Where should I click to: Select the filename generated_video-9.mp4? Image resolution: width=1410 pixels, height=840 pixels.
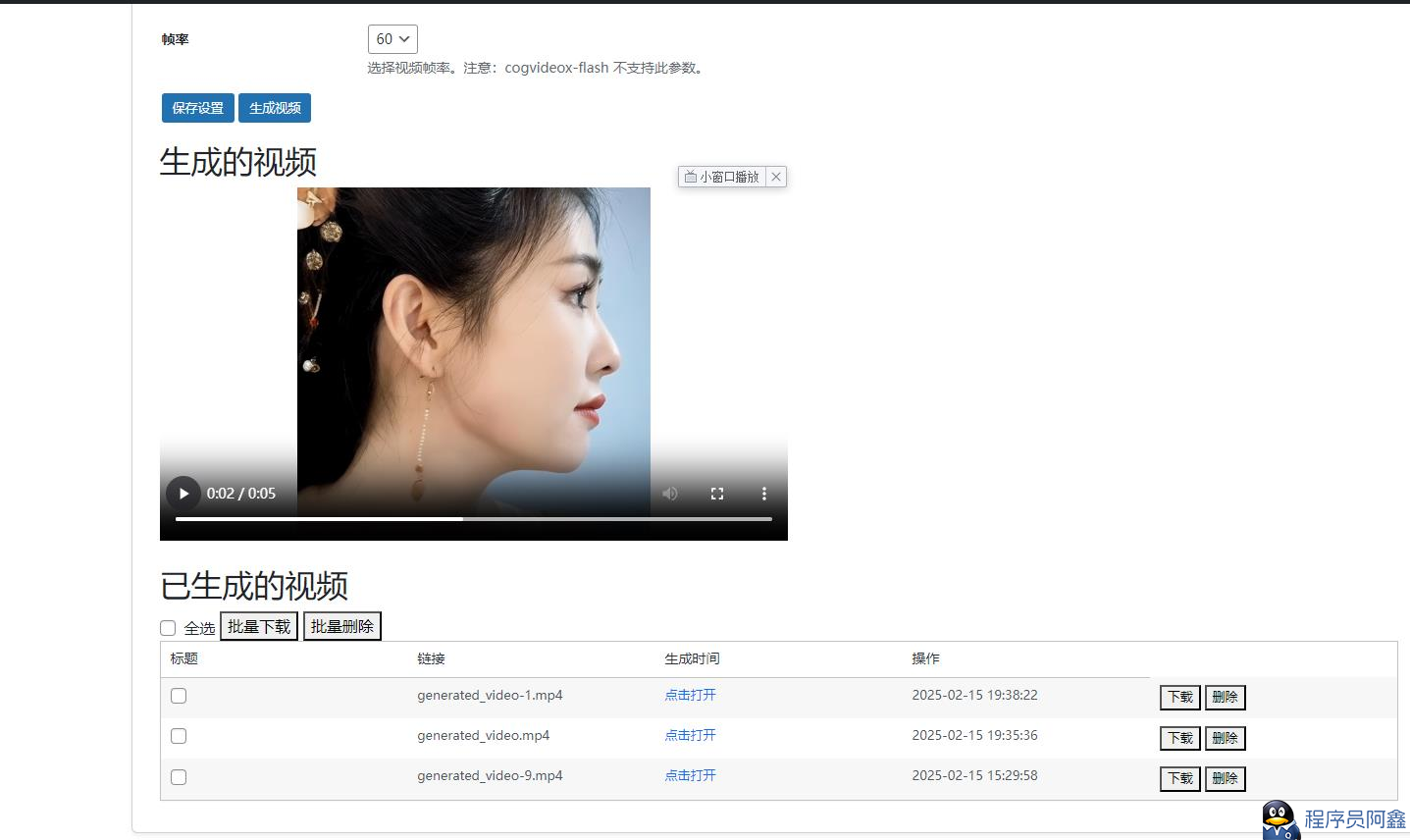pos(490,775)
